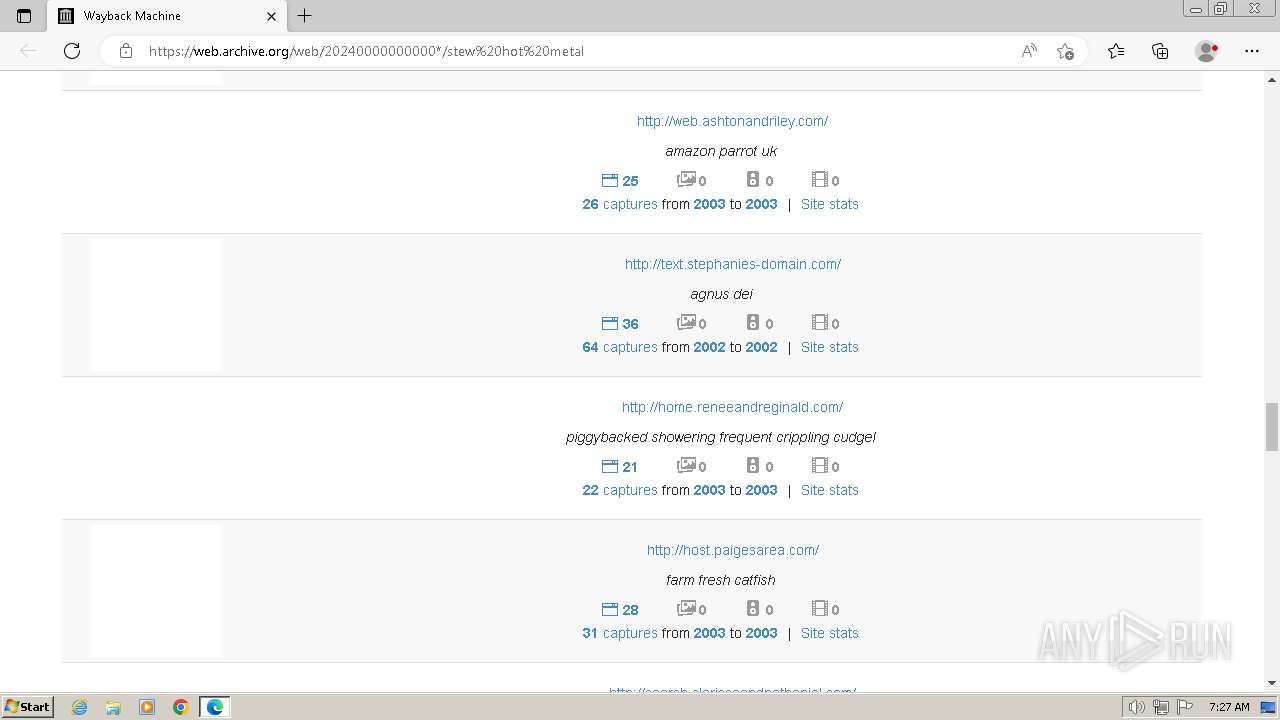Open the home.reneeandreginald.com link
This screenshot has height=720, width=1280.
(x=732, y=407)
